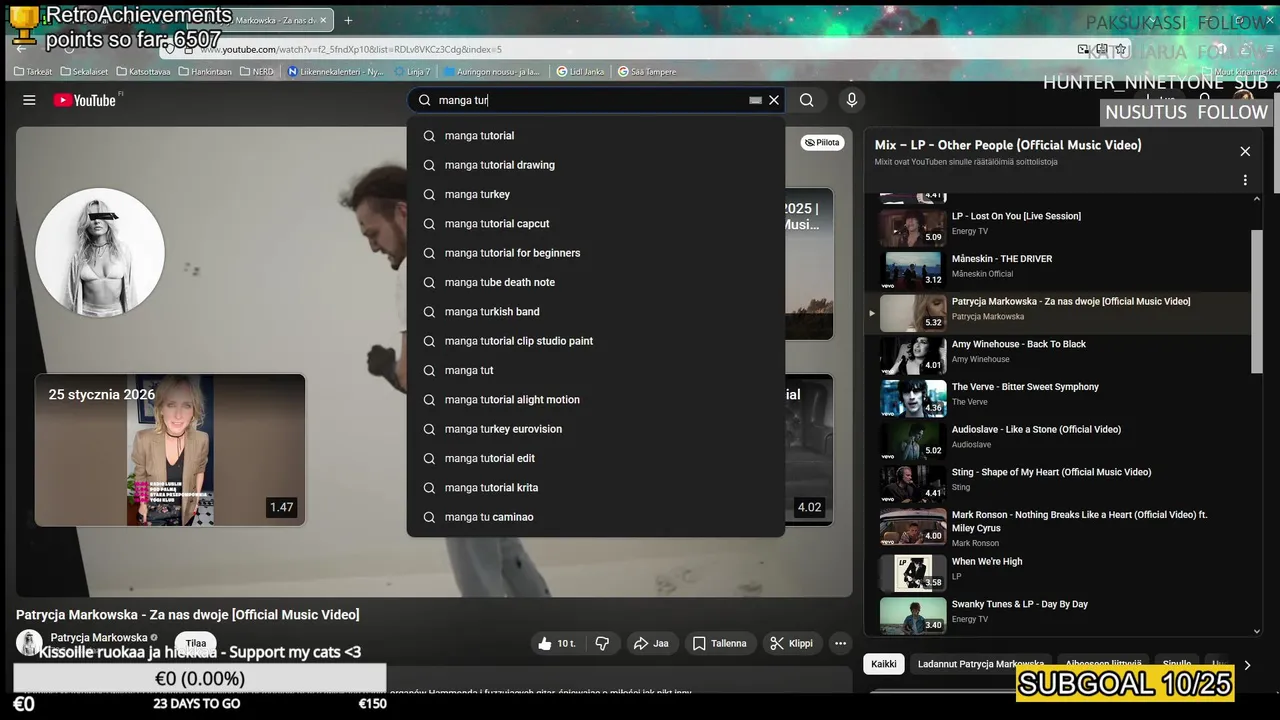Choose suggestion 'manga tutorial clip studio paint'
Image resolution: width=1280 pixels, height=720 pixels.
point(595,341)
